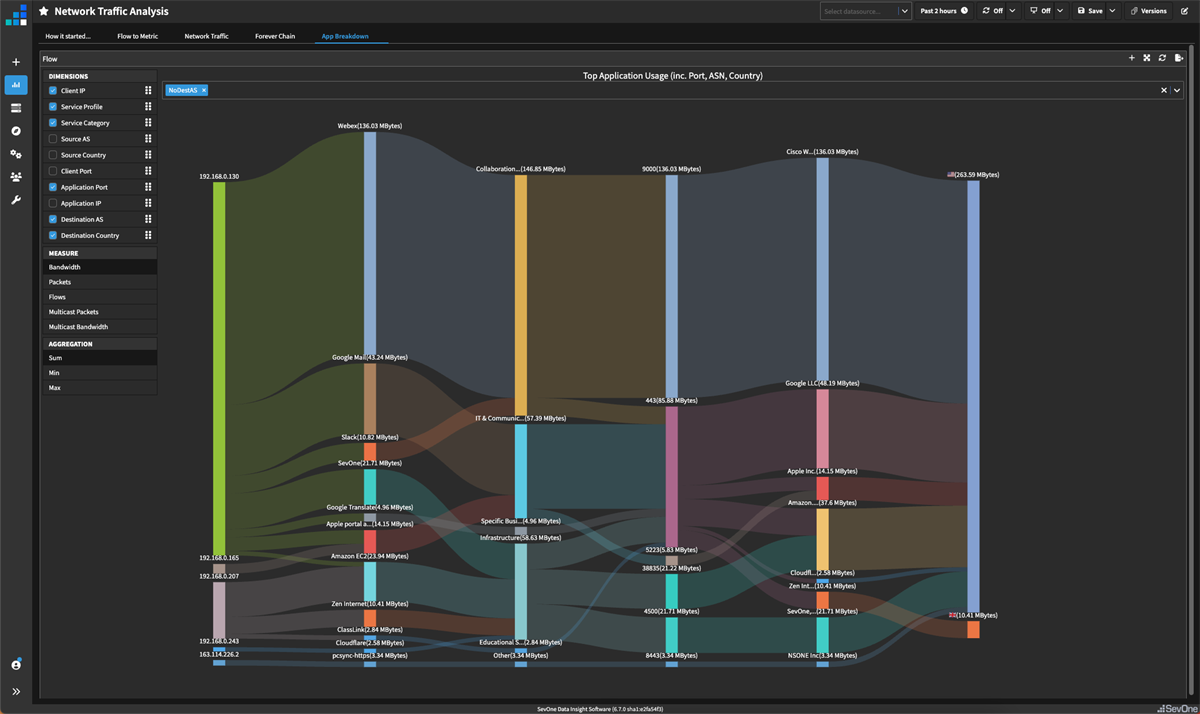Click drag handle beside Service Profile
This screenshot has height=714, width=1200.
pos(148,107)
